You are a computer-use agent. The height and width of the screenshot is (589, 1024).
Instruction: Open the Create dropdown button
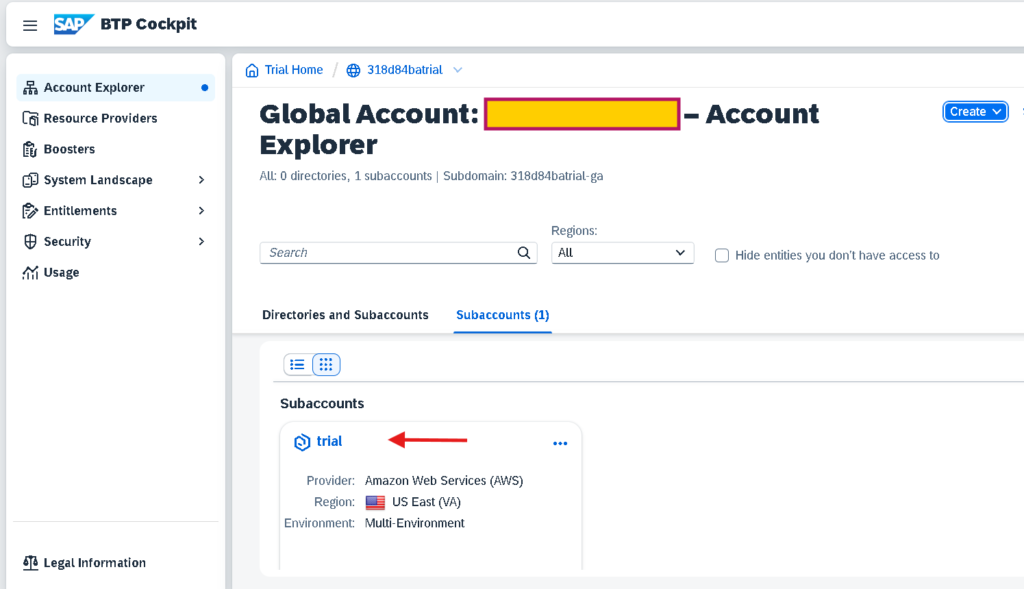click(974, 112)
